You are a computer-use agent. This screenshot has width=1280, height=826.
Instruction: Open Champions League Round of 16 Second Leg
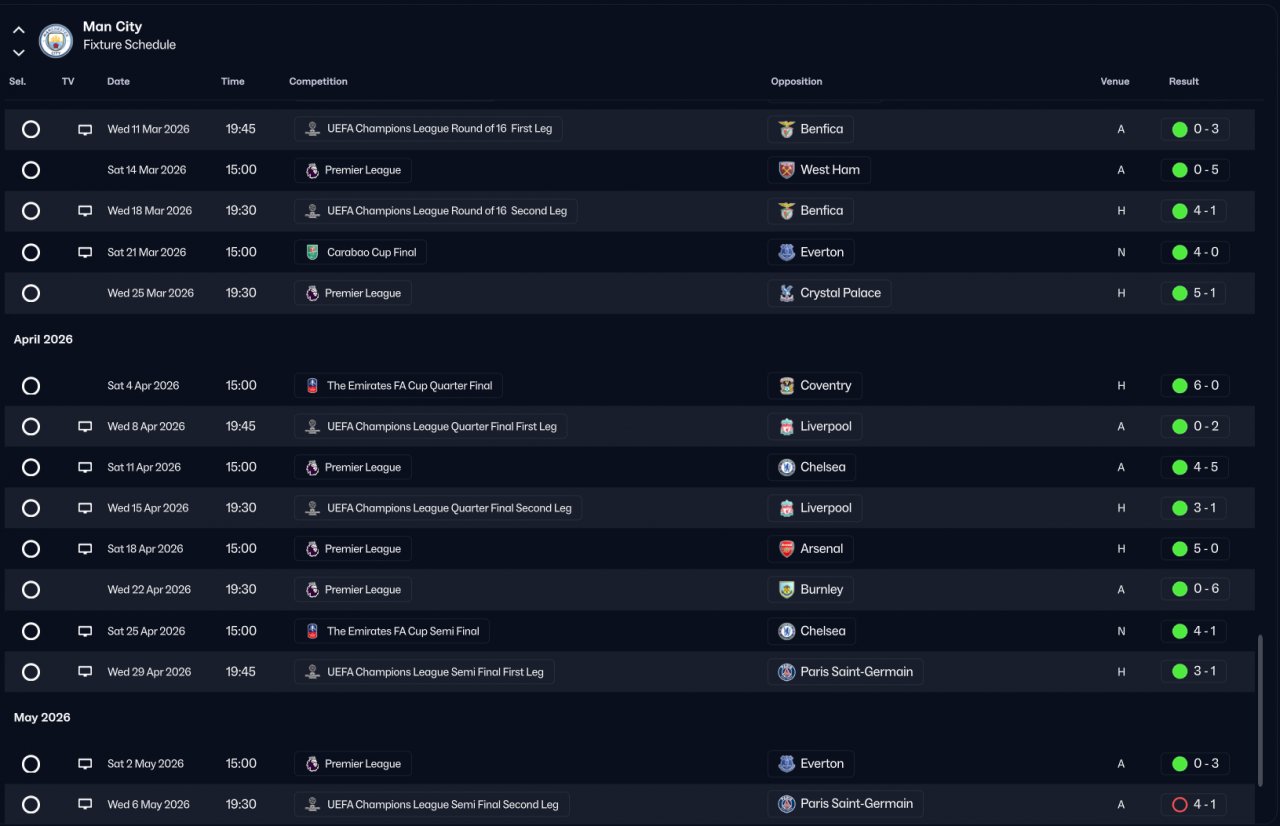pos(436,211)
